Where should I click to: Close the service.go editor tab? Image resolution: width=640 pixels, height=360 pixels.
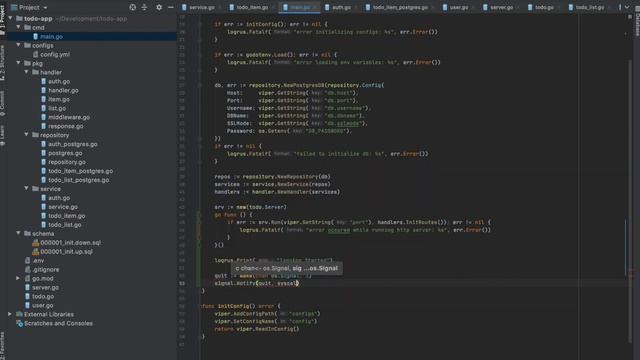[220, 7]
